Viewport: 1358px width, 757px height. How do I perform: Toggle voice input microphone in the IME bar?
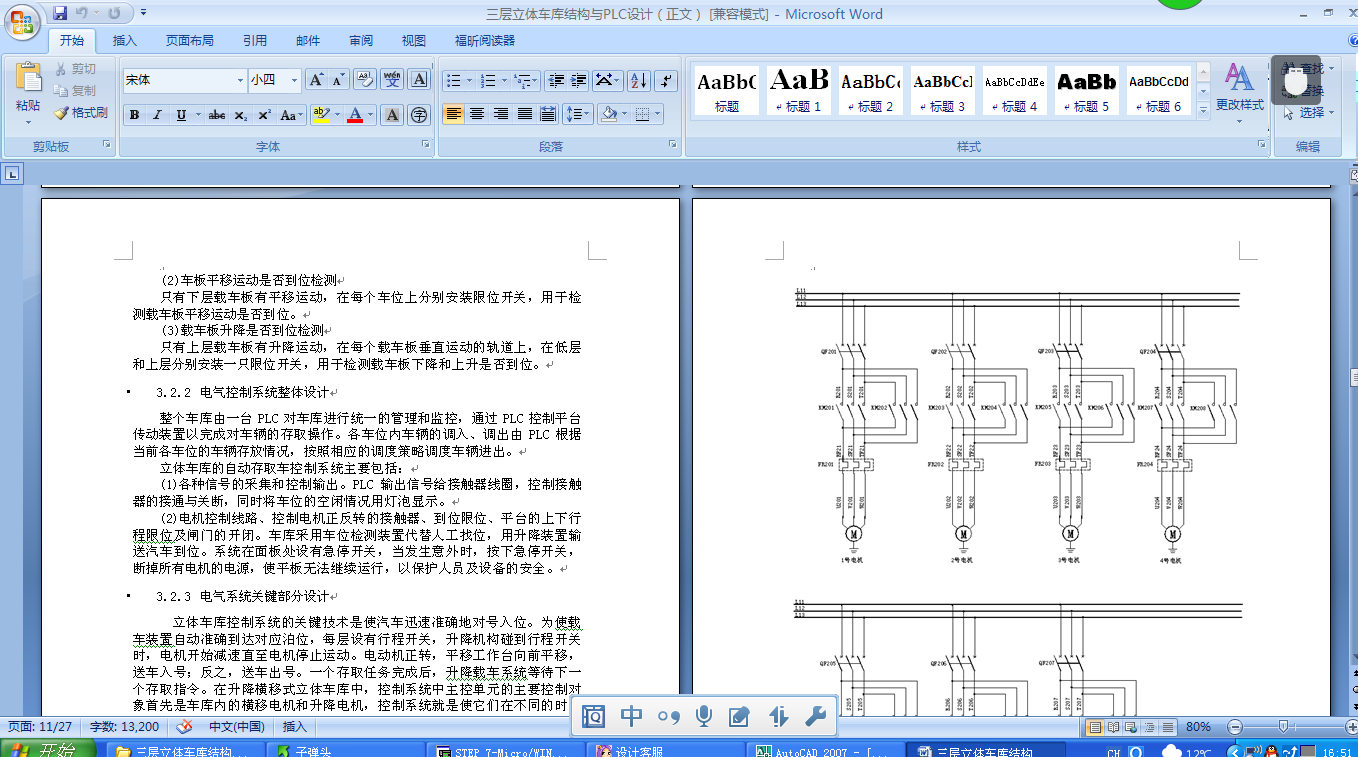tap(704, 716)
